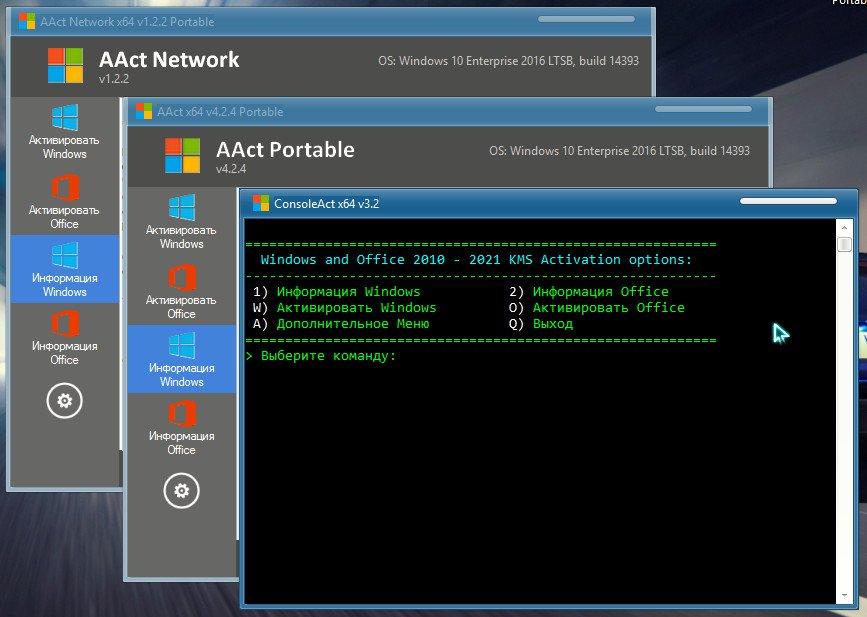Open settings gear in AAct Portable window
Viewport: 867px width, 617px height.
tap(181, 491)
